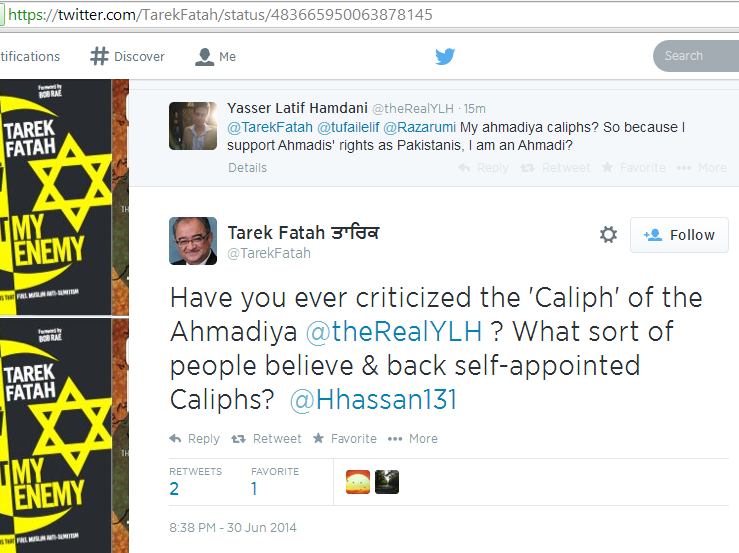Image resolution: width=739 pixels, height=553 pixels.
Task: Click the Twitter bird logo
Action: point(445,56)
